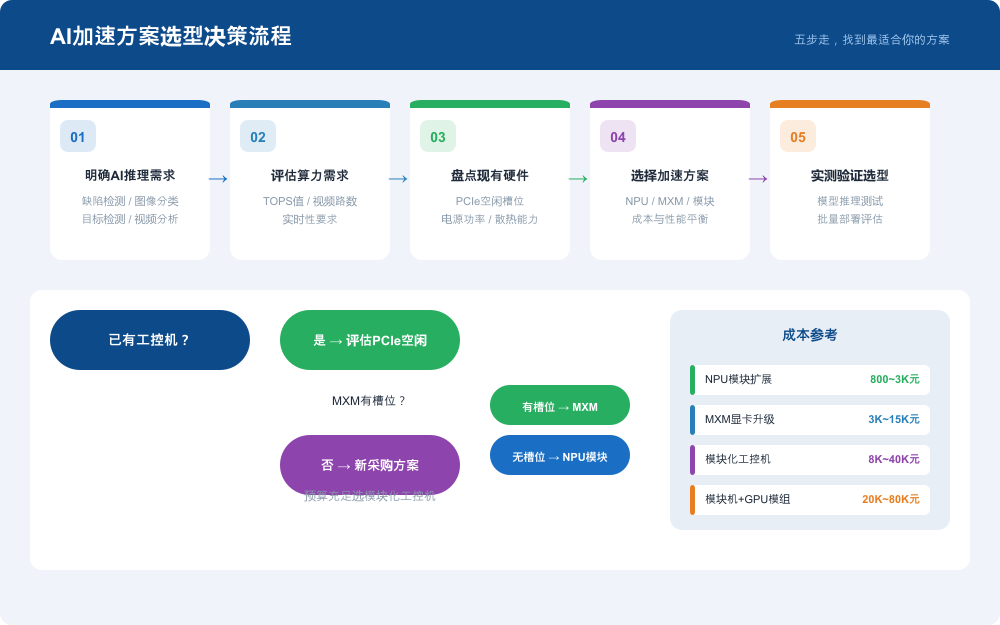
Task: Click the step 05 number badge
Action: click(796, 136)
